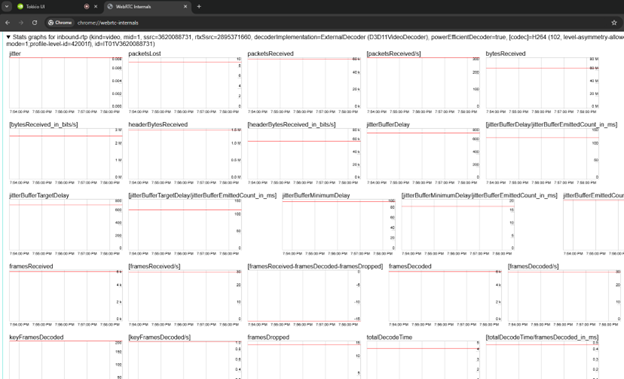Close the WebRTC Internals tab
Screen dimensions: 624x379
coord(185,6)
